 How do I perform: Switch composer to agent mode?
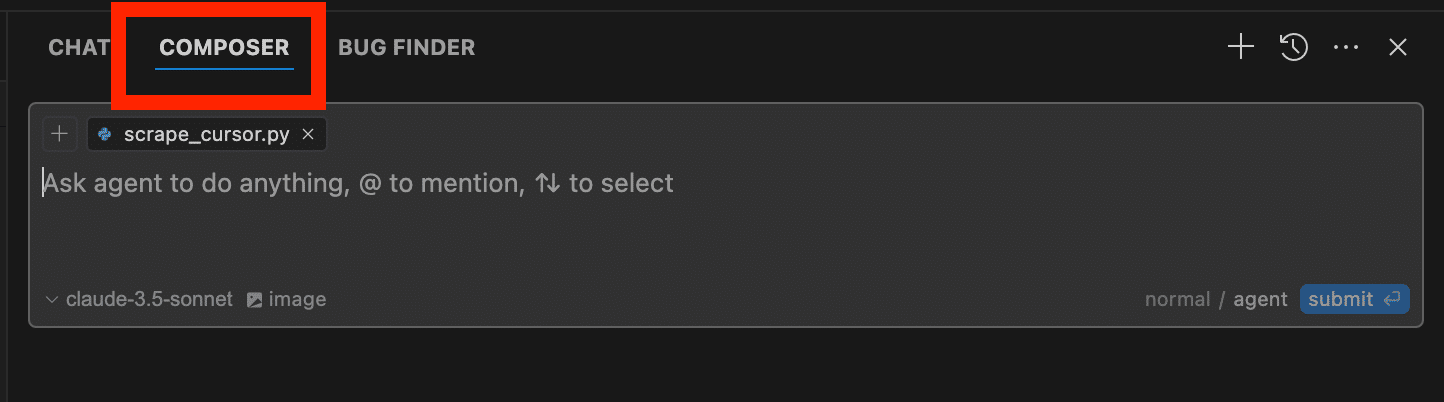(x=1260, y=299)
